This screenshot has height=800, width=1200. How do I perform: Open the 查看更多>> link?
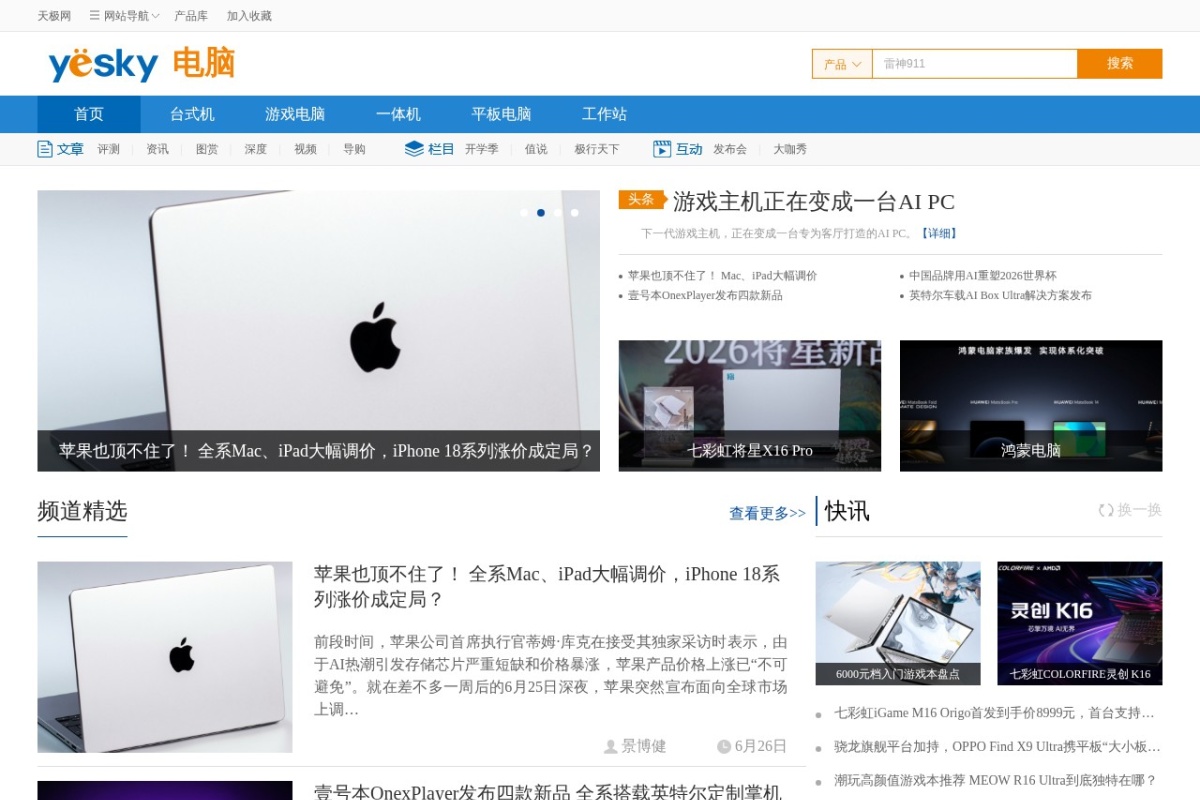point(767,513)
